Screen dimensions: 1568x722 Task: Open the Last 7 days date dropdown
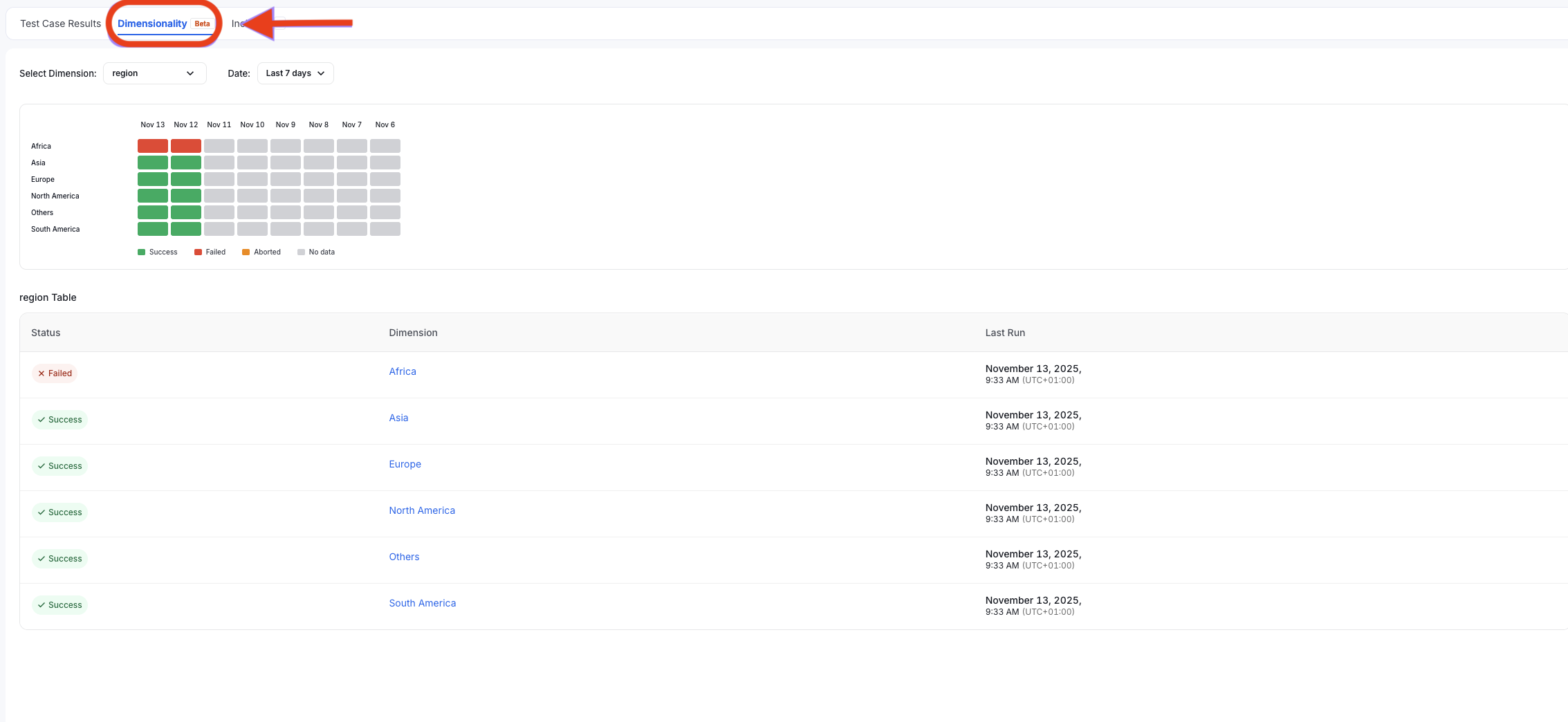[x=295, y=73]
